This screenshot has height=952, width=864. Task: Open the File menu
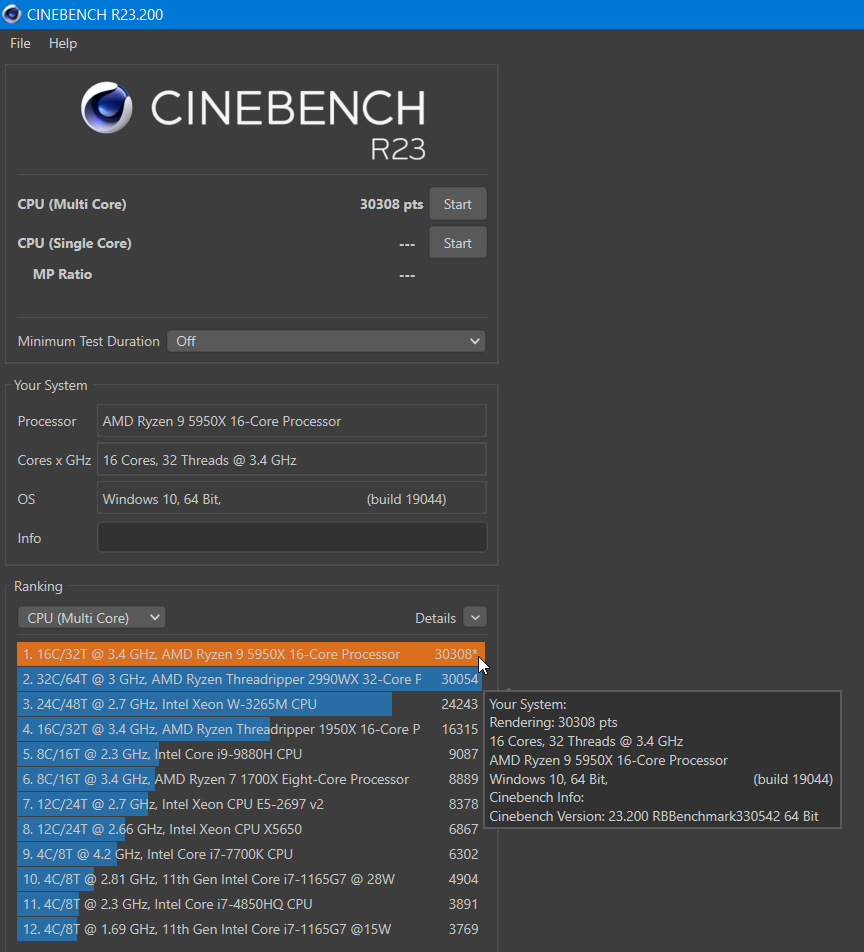20,44
